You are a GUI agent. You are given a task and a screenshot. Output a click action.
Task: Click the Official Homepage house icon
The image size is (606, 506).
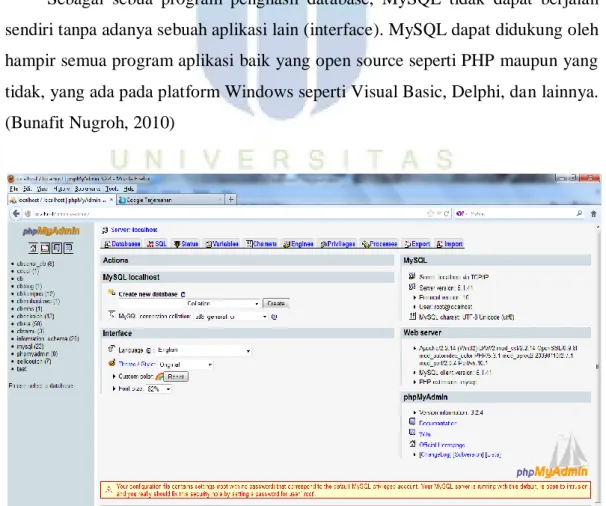(412, 444)
